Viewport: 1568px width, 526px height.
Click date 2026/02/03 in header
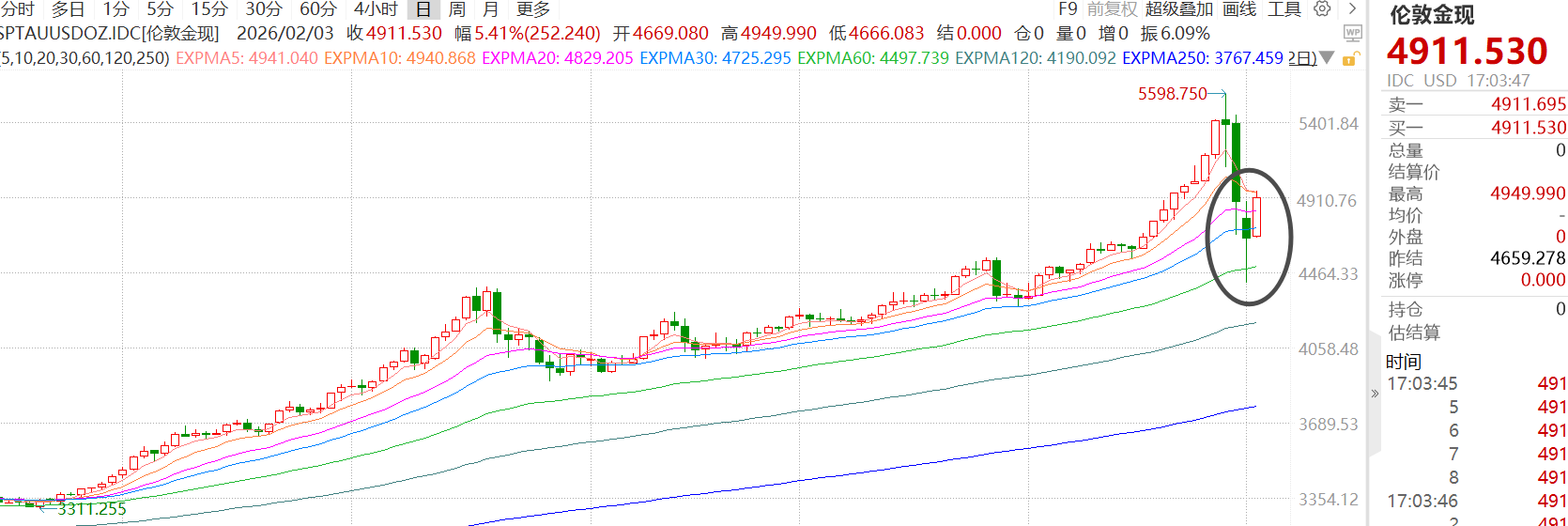click(x=284, y=34)
